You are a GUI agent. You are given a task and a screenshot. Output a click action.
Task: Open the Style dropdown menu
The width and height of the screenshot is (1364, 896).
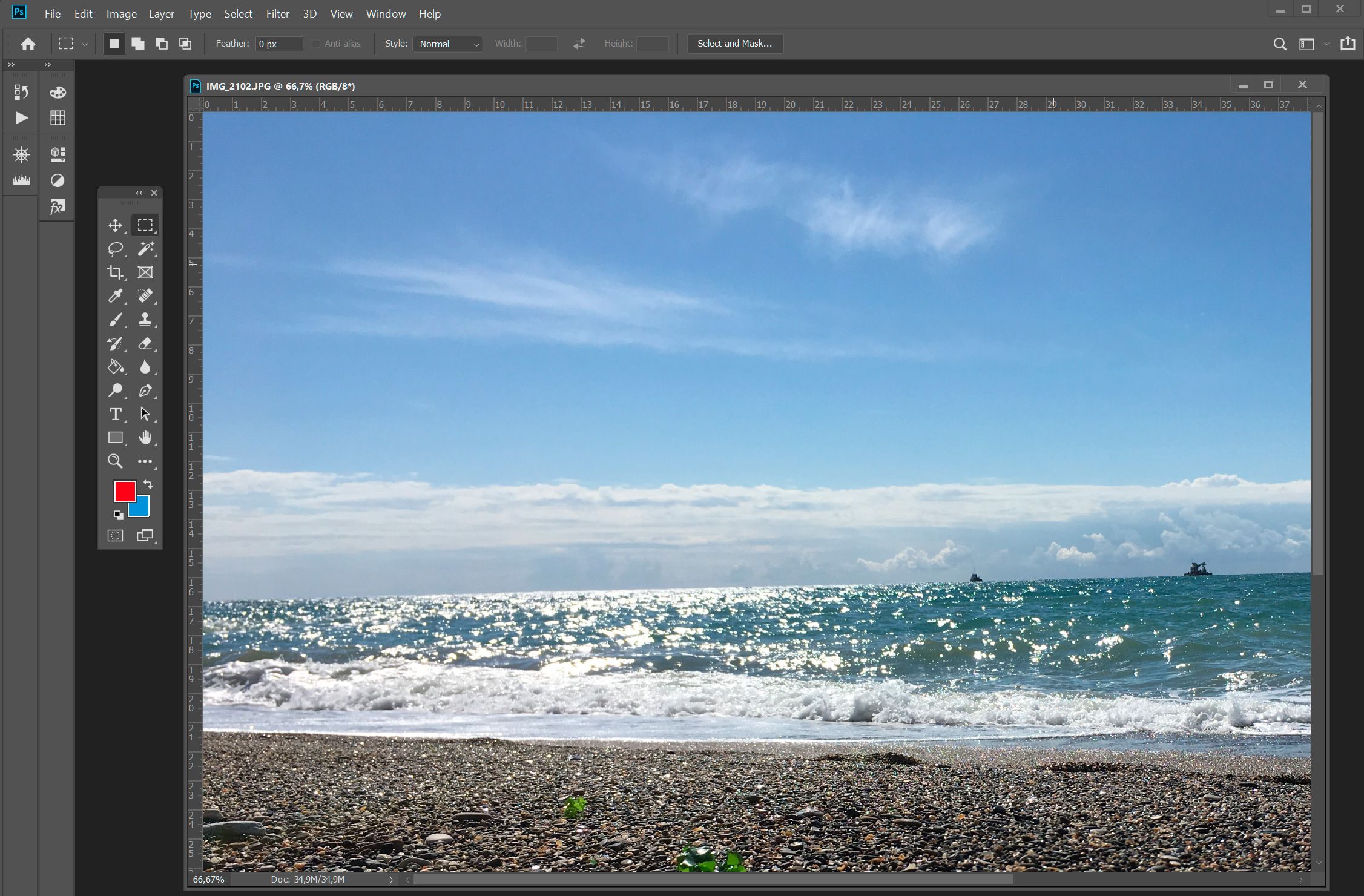(x=447, y=43)
